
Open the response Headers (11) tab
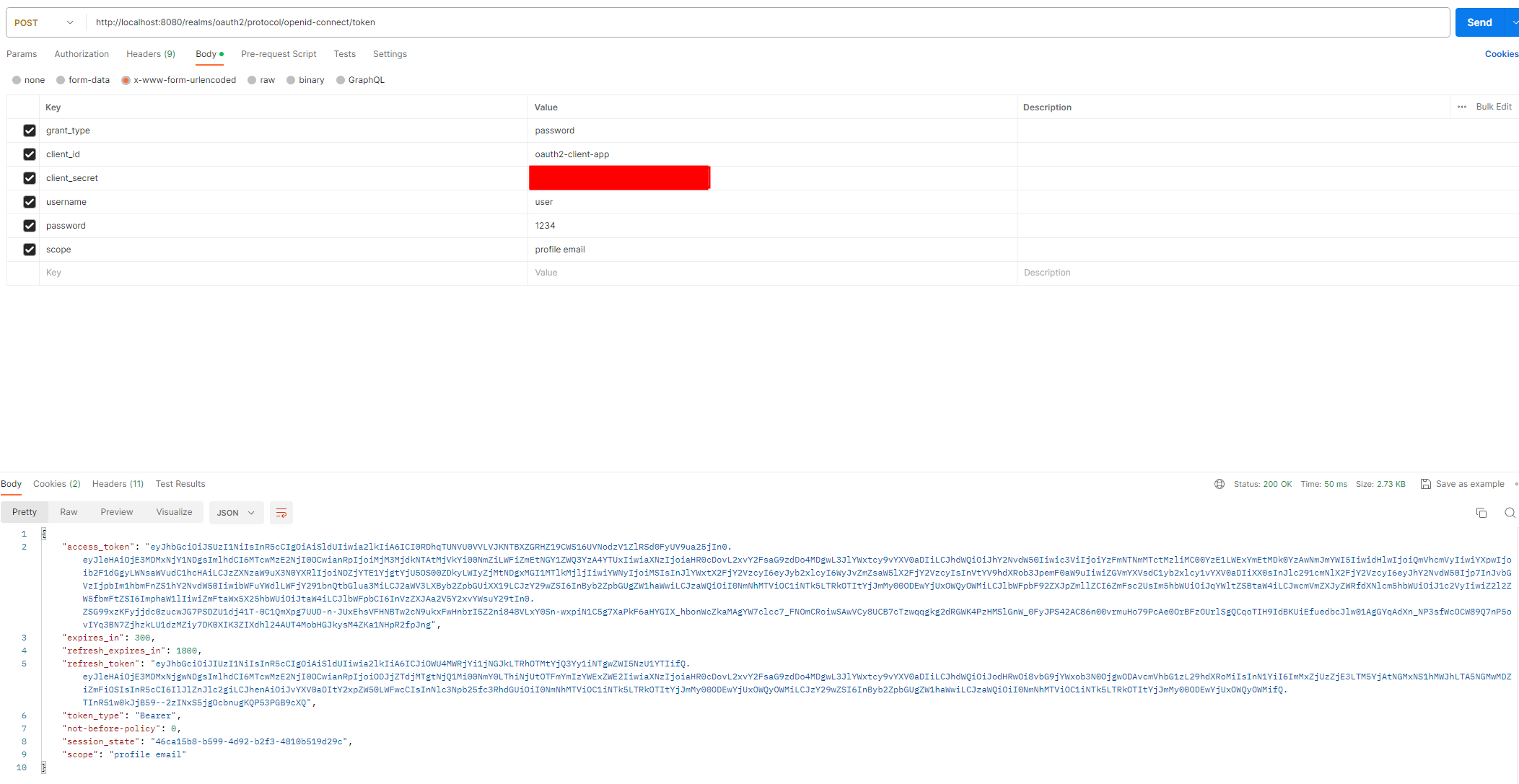click(x=118, y=484)
